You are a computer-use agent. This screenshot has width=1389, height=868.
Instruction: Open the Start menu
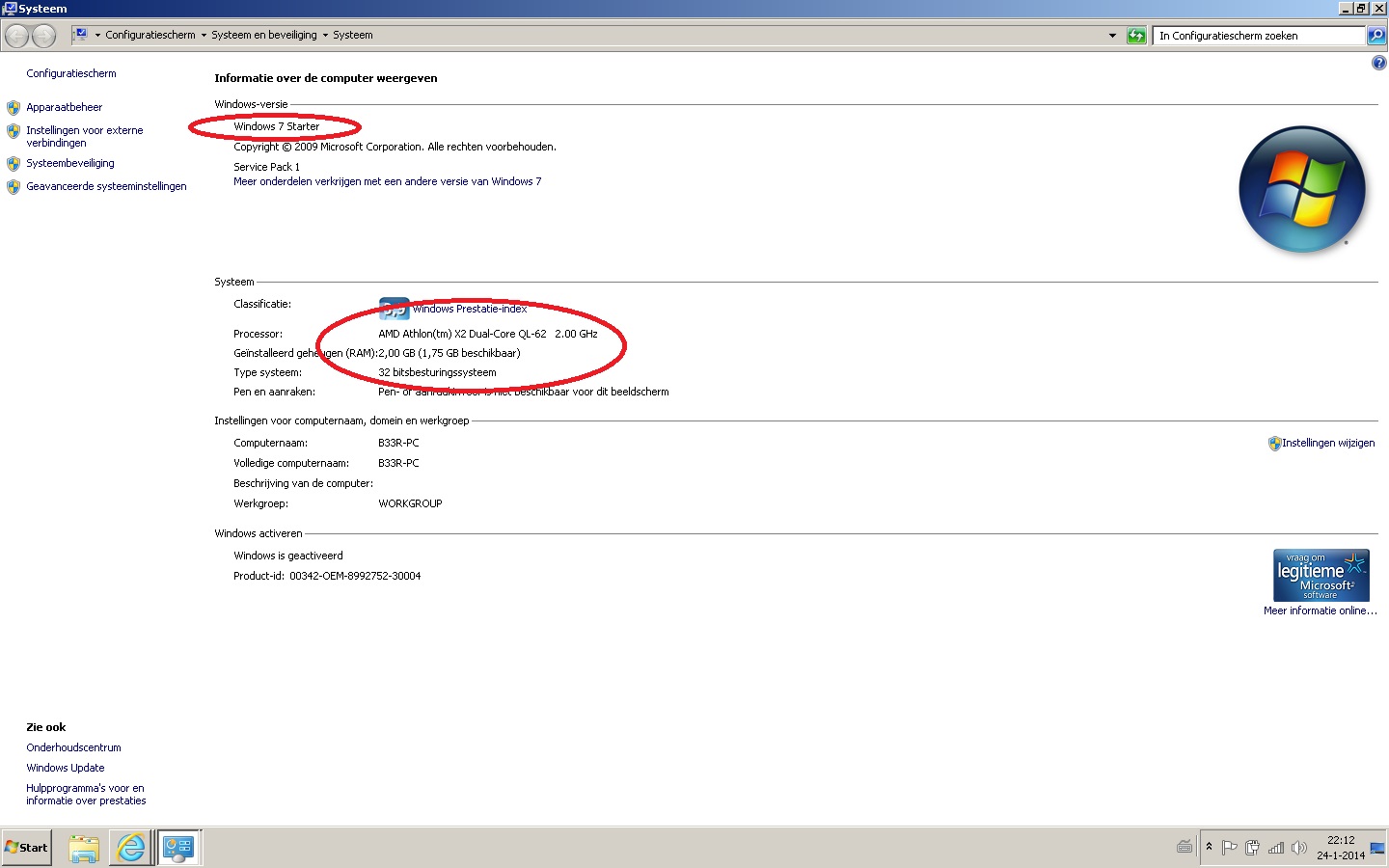[26, 848]
